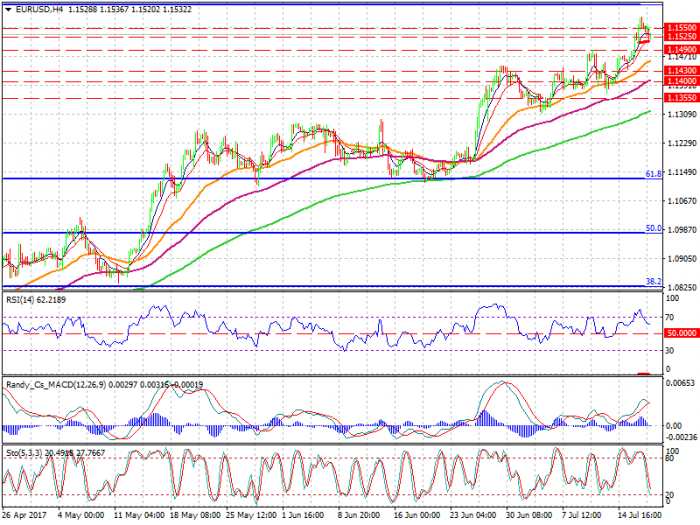
Task: Click the red 1.15250 price level label
Action: 682,37
